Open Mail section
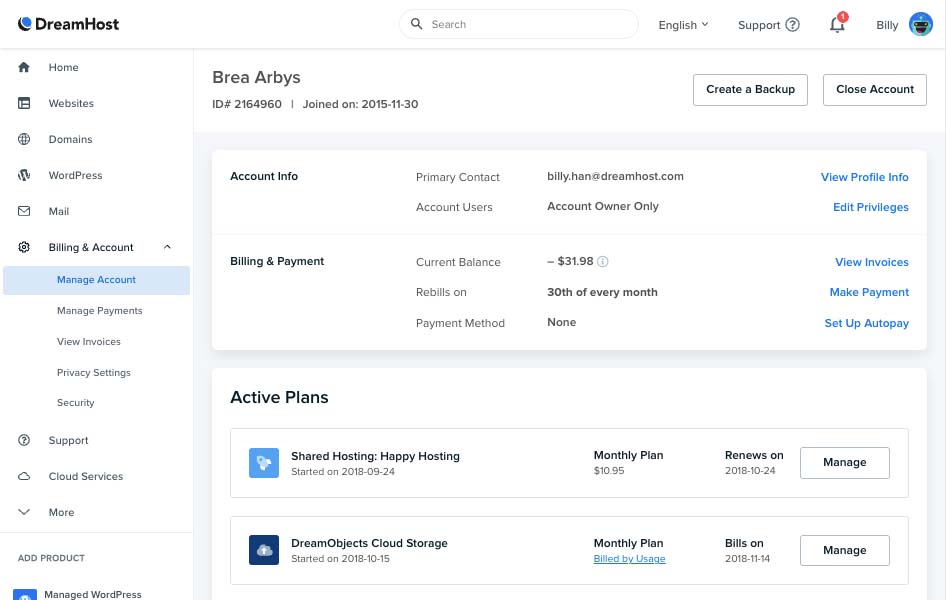The width and height of the screenshot is (946, 600). coord(59,212)
